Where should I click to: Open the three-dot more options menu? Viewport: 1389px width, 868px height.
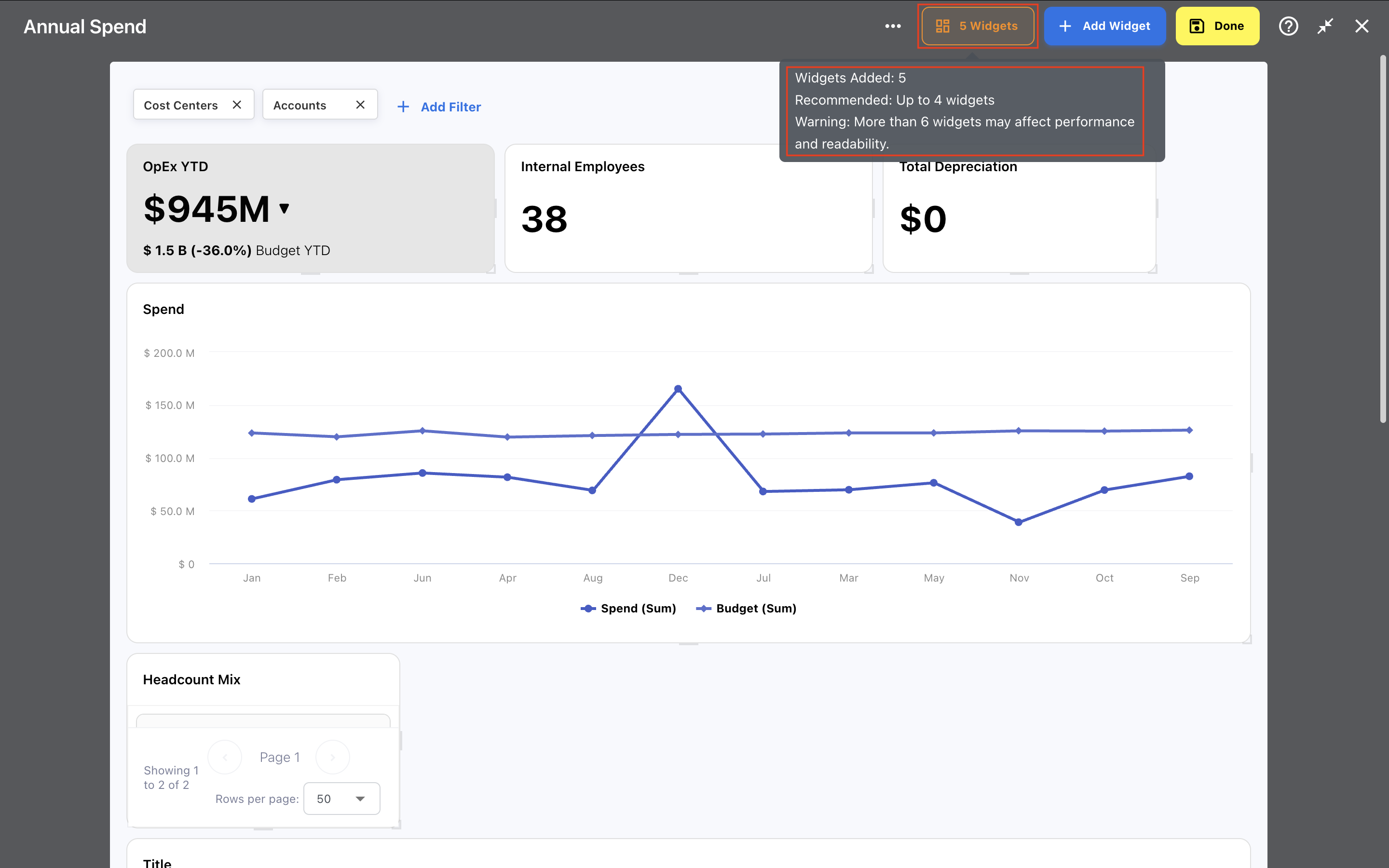tap(893, 26)
